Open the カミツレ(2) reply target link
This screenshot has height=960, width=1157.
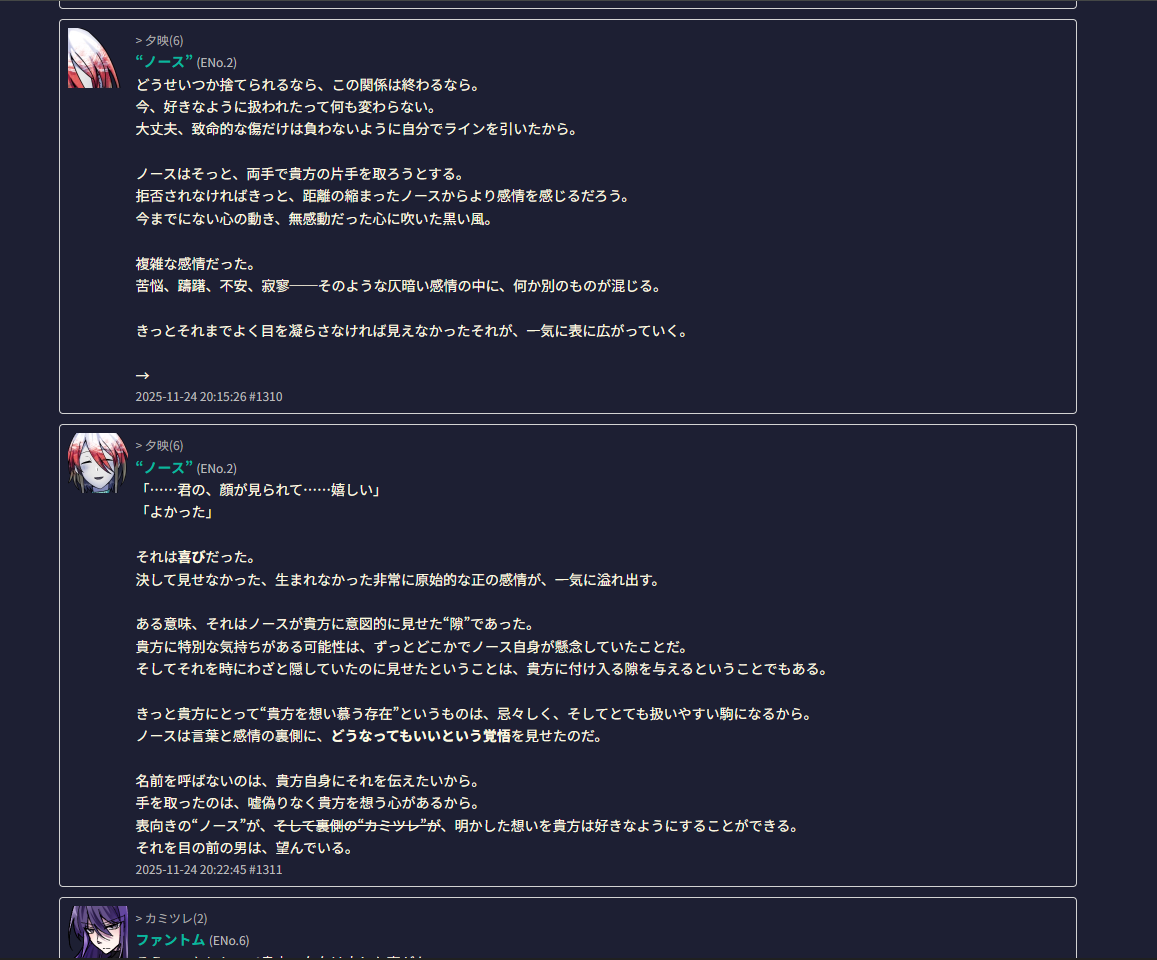(x=176, y=919)
